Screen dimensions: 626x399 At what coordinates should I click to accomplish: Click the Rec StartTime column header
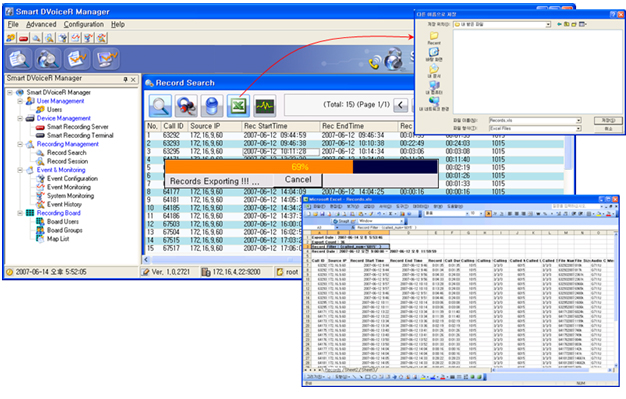281,126
